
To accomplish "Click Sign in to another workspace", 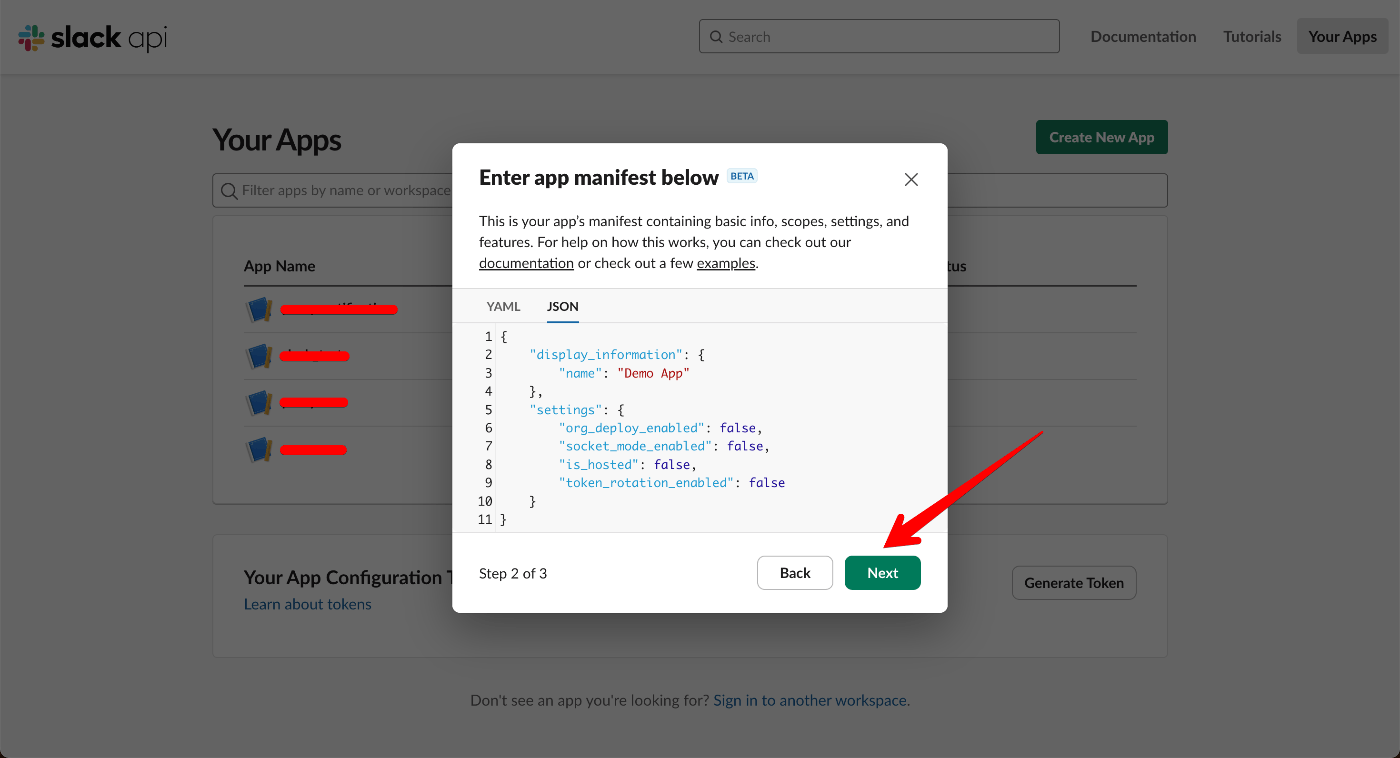I will click(x=810, y=700).
